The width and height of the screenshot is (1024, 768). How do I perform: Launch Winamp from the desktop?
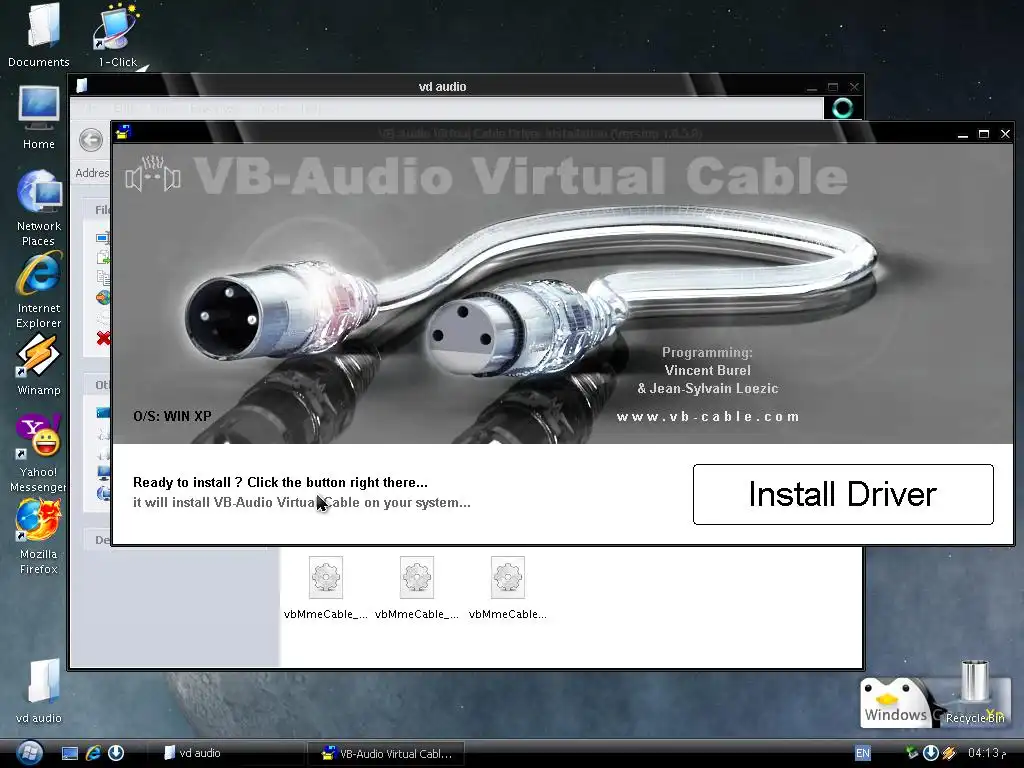pyautogui.click(x=39, y=364)
